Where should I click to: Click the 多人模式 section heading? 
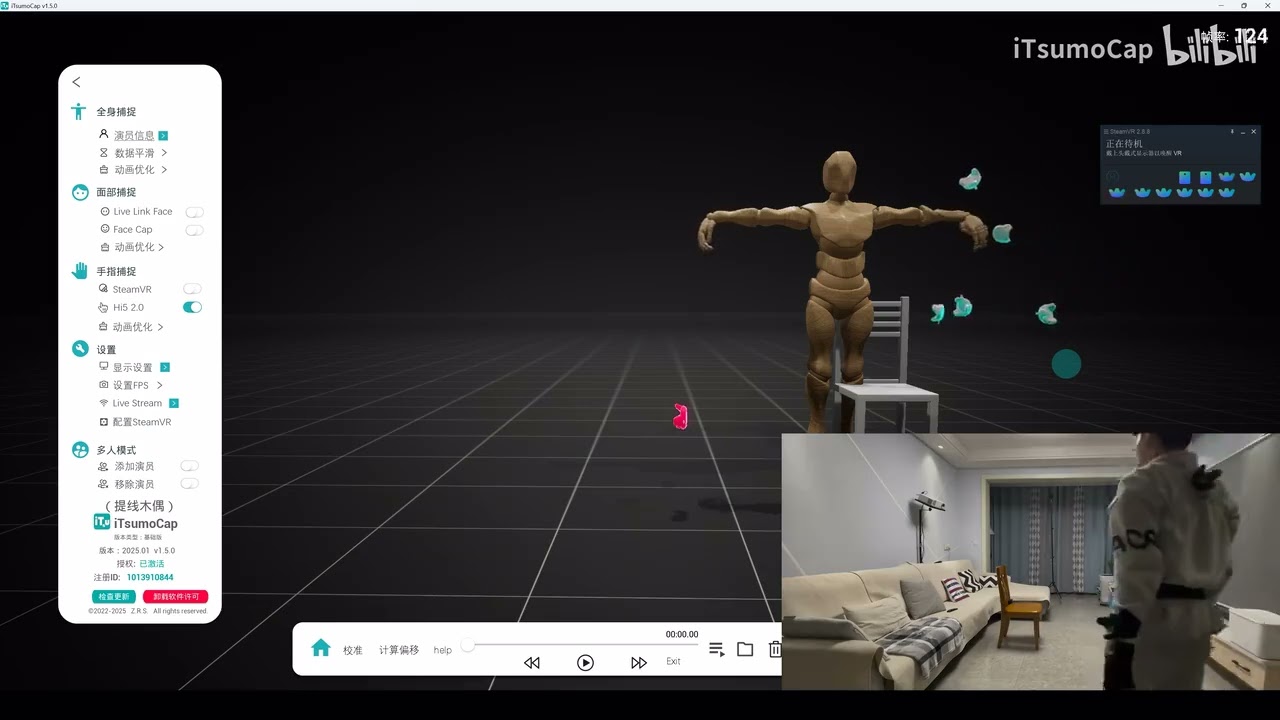[116, 450]
